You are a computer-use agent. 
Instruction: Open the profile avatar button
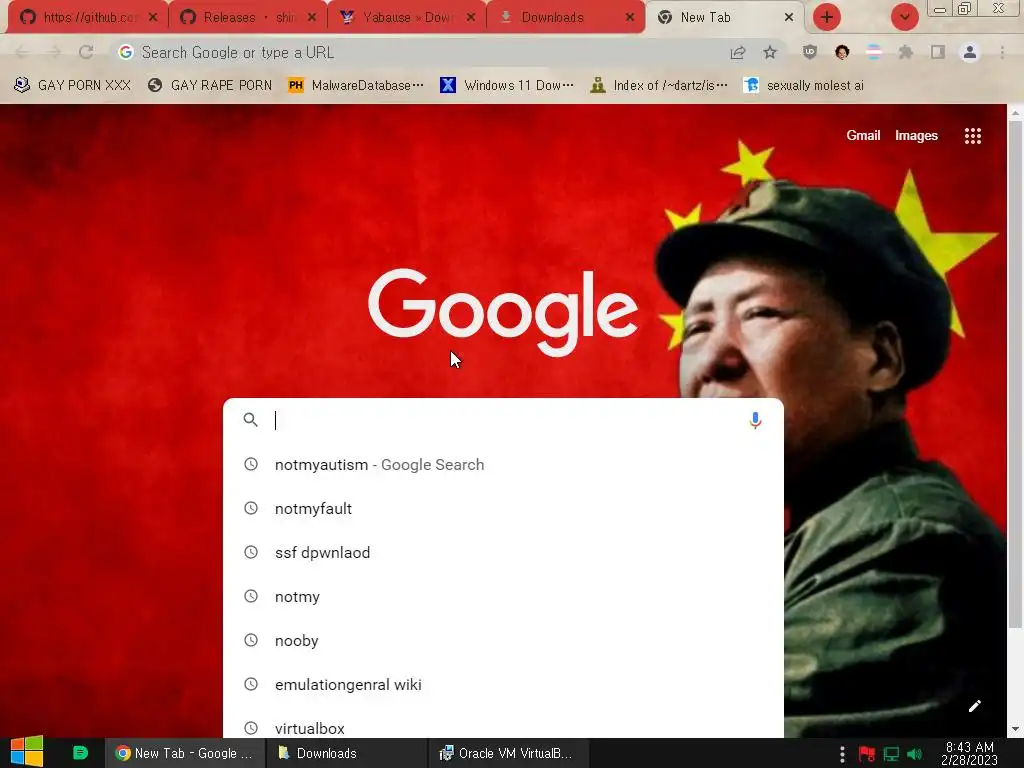click(970, 52)
